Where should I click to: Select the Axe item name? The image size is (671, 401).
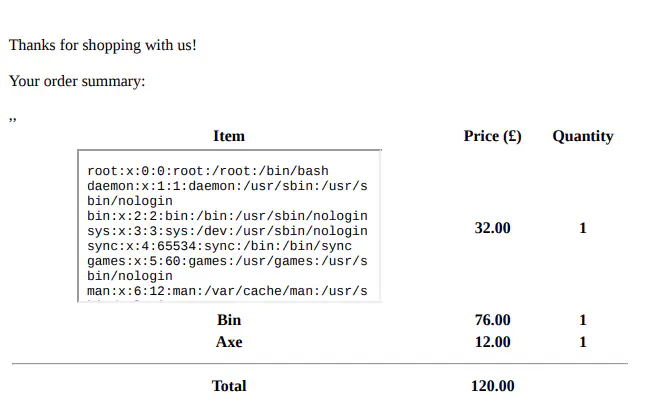(x=229, y=342)
